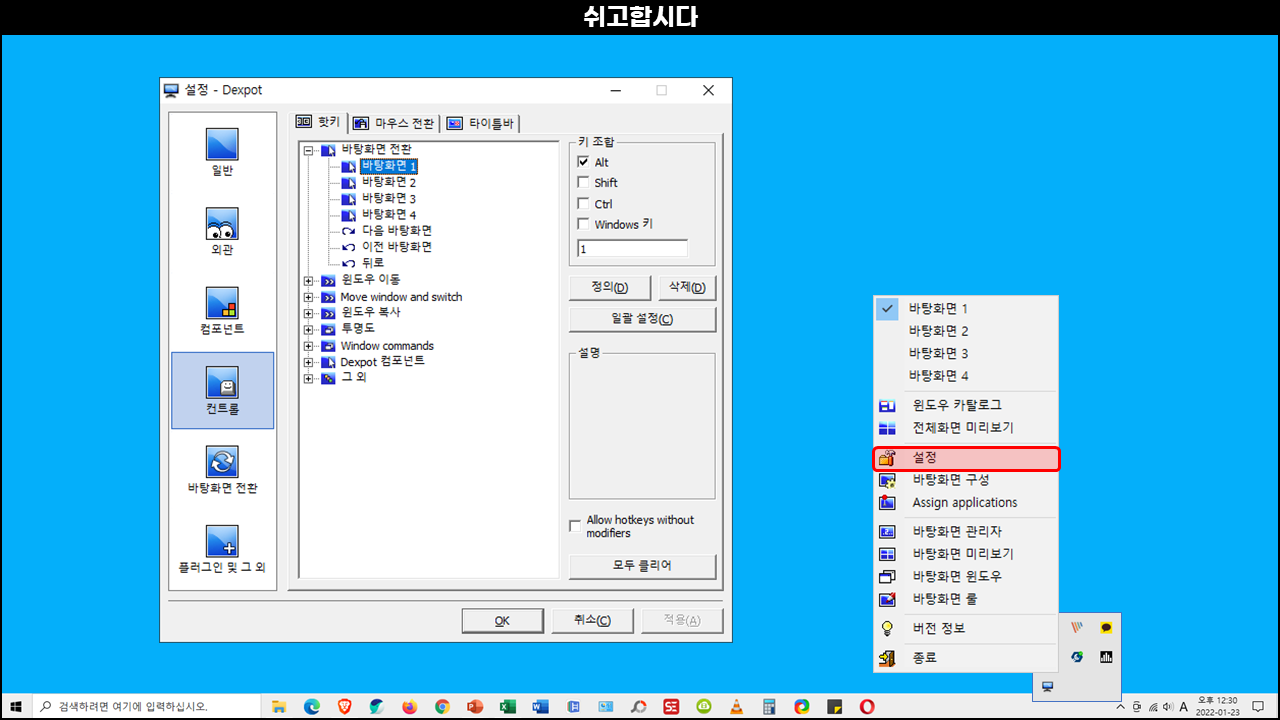Open 바탕화면 미리보기 from the context menu

tap(966, 554)
